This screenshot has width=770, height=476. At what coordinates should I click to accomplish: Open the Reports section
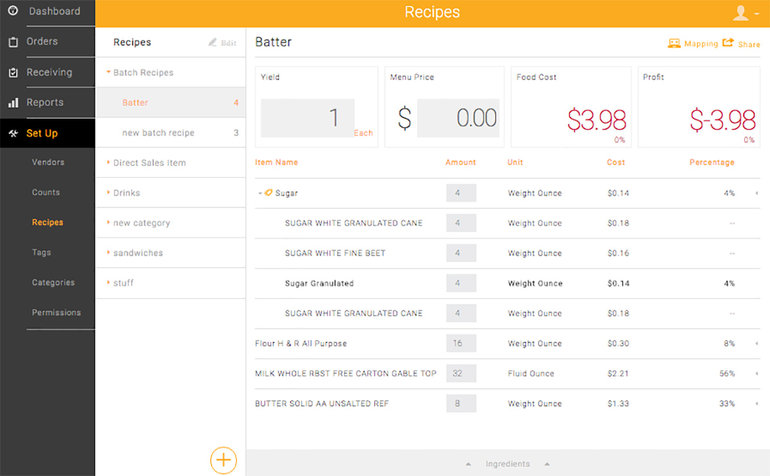click(x=45, y=102)
